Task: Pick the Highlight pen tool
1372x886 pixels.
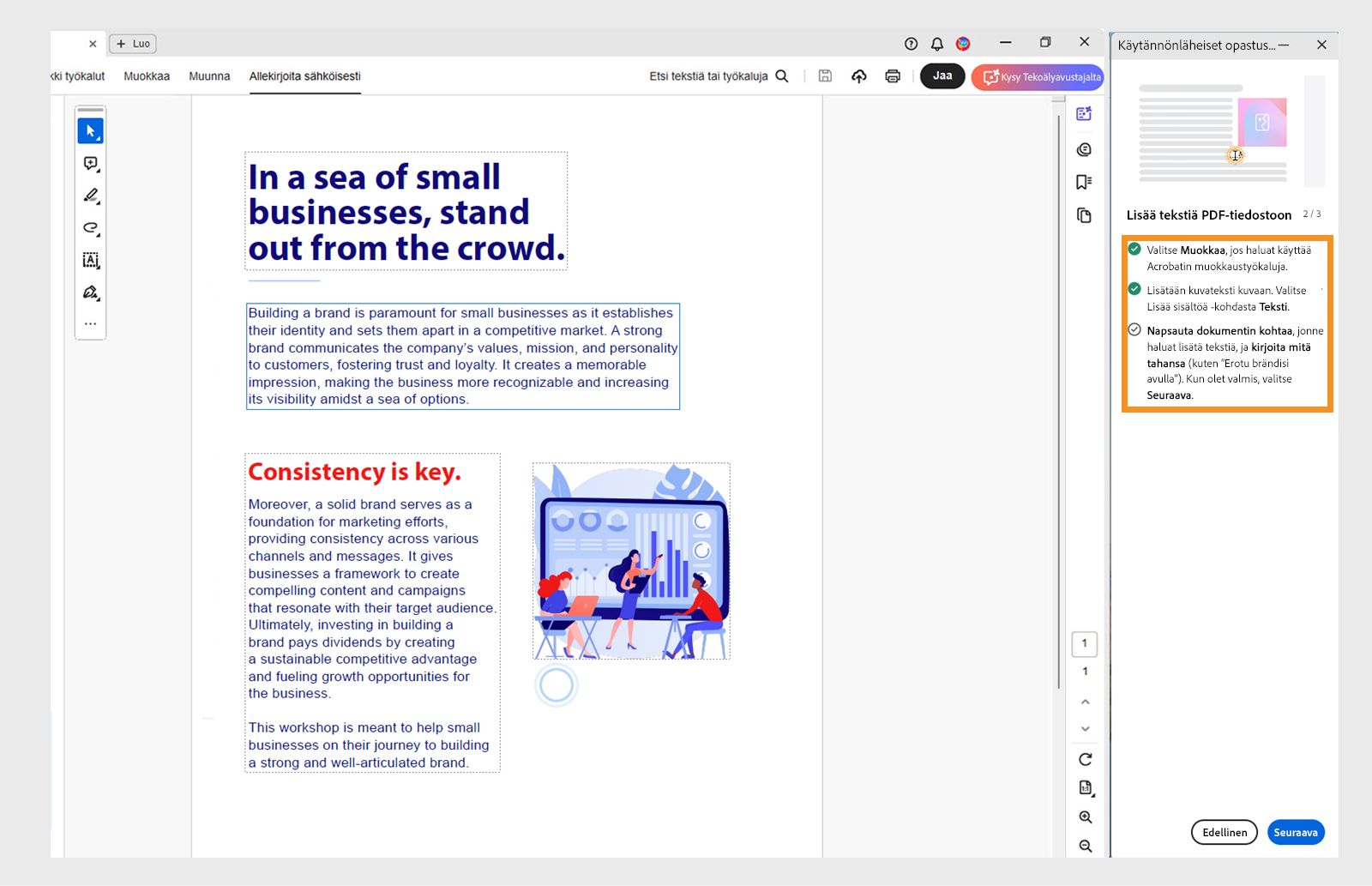Action: 90,196
